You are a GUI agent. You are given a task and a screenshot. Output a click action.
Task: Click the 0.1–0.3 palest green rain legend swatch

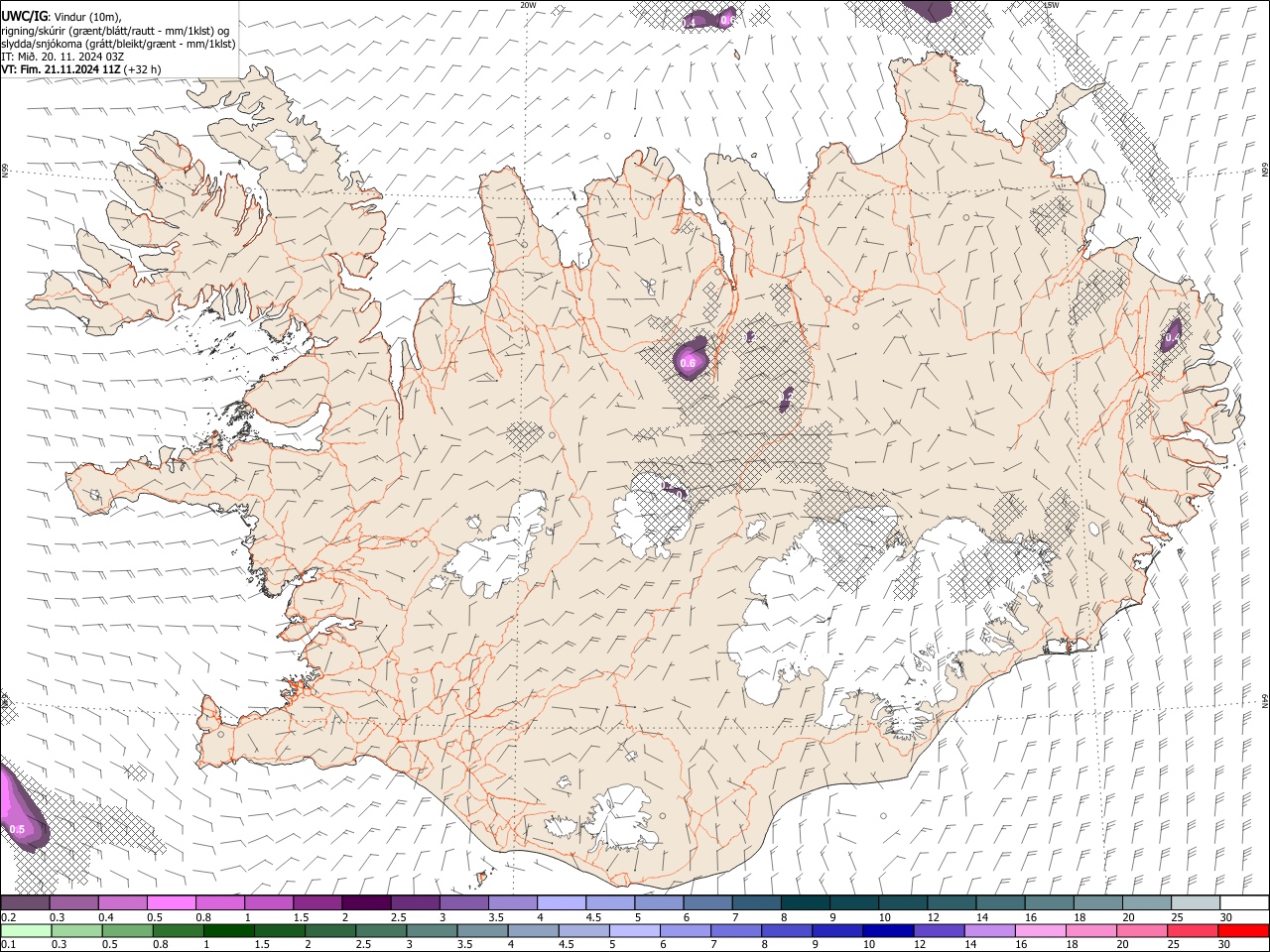pyautogui.click(x=26, y=931)
